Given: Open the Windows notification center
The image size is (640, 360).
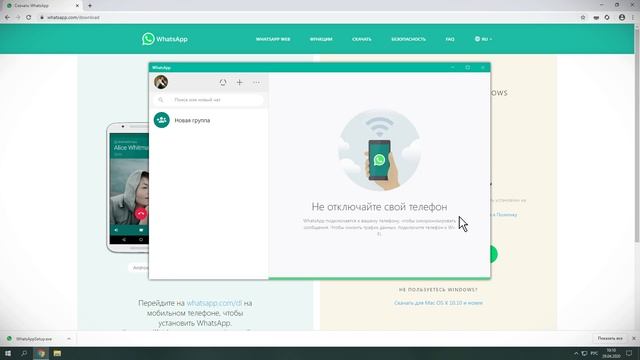Looking at the screenshot, I should [x=629, y=353].
